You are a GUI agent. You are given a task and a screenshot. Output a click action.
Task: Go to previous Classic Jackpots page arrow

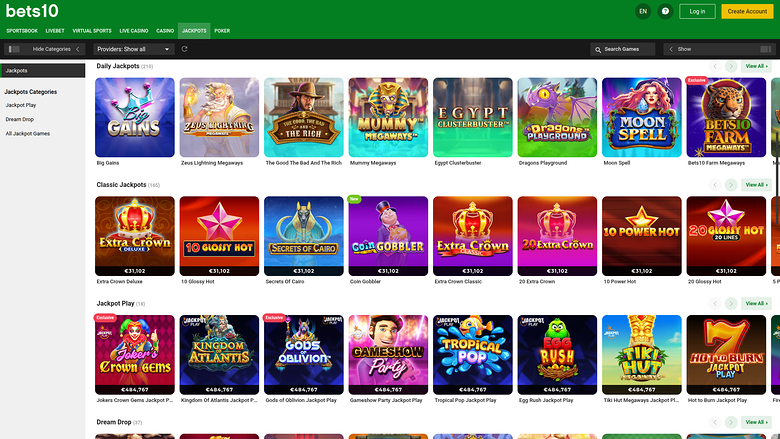715,185
